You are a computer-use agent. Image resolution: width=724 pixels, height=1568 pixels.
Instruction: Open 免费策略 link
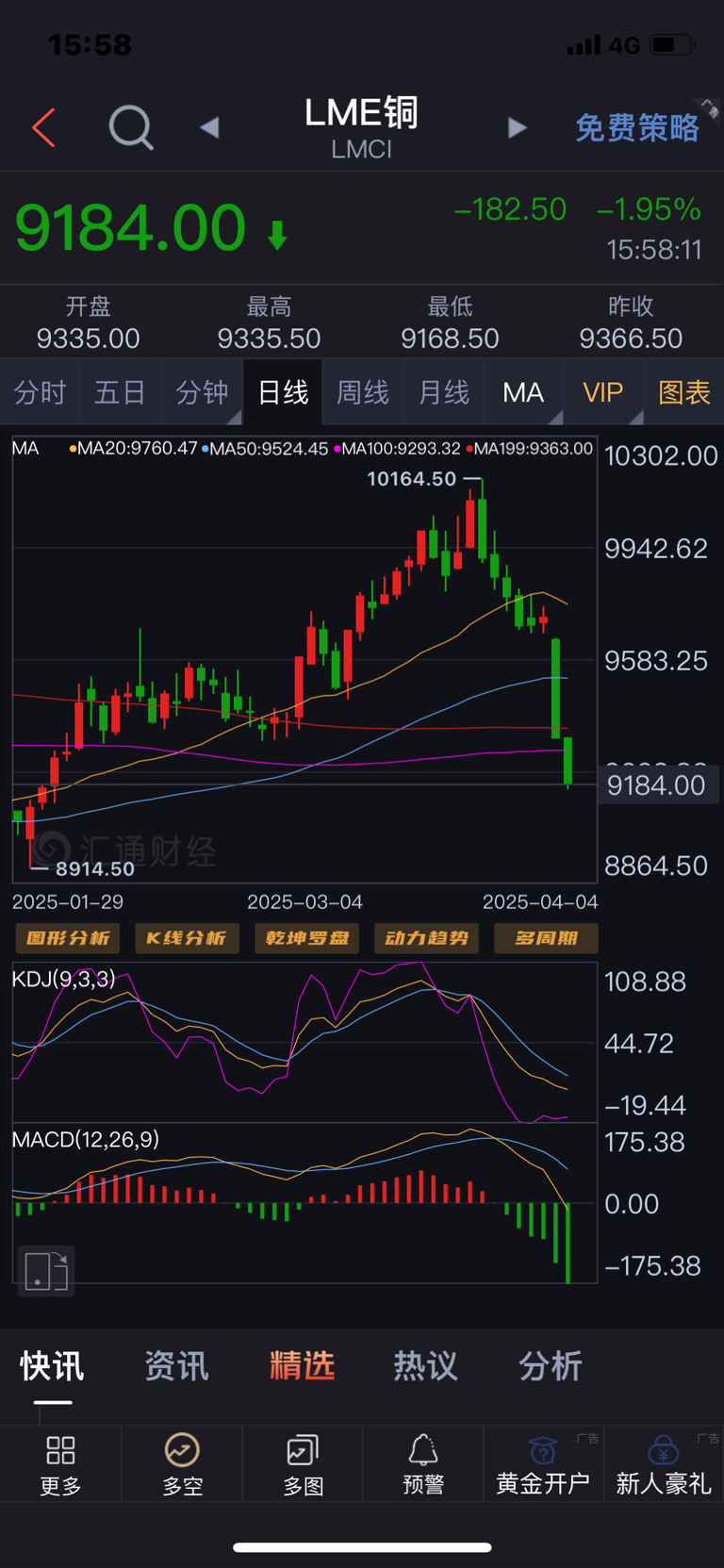coord(637,127)
